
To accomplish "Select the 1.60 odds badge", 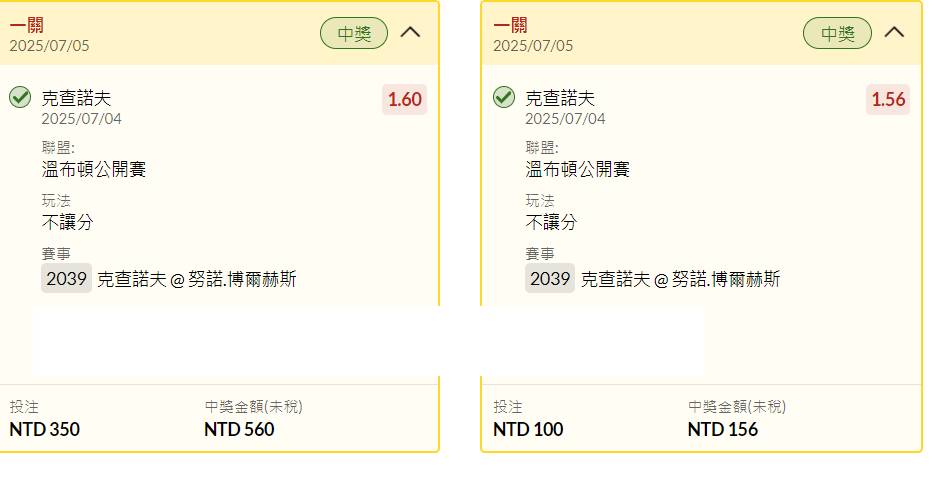I will point(404,99).
